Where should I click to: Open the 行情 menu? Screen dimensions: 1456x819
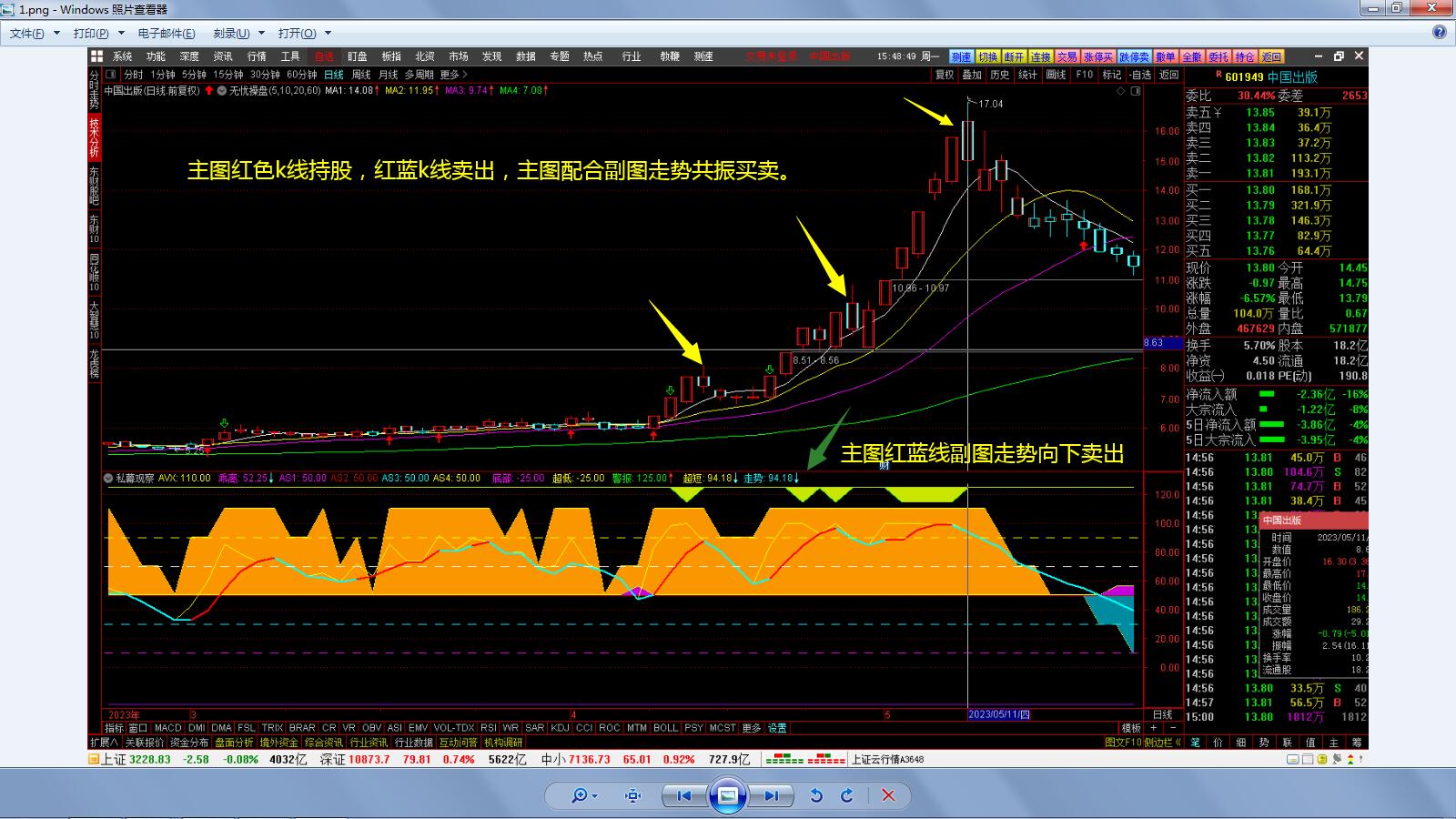pos(257,56)
